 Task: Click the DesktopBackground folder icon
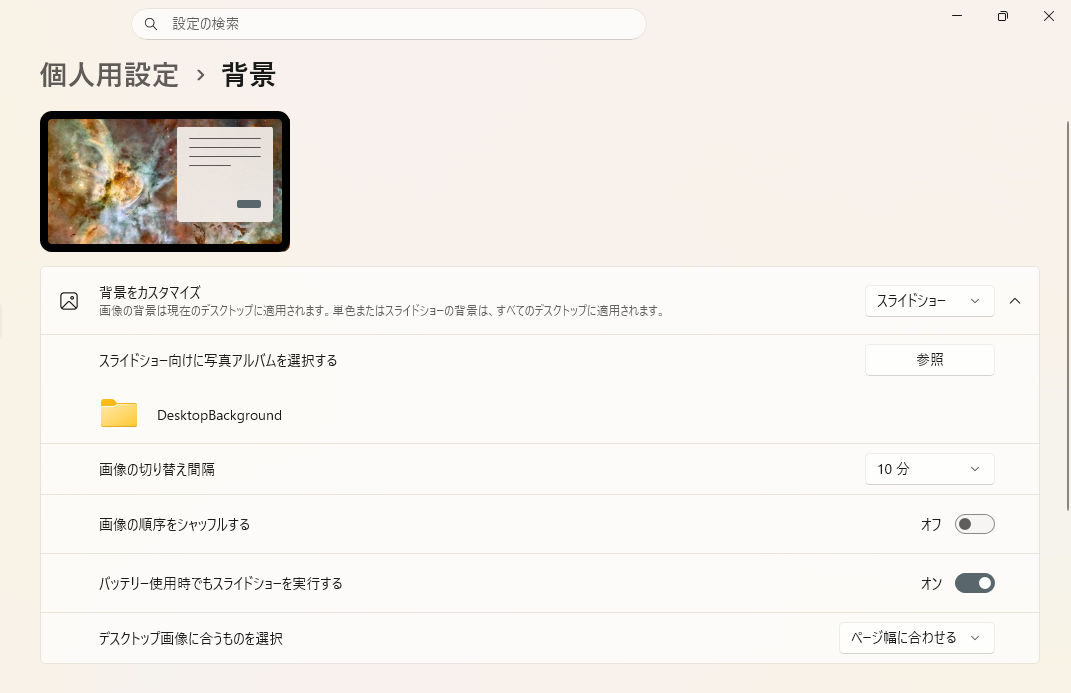click(119, 413)
